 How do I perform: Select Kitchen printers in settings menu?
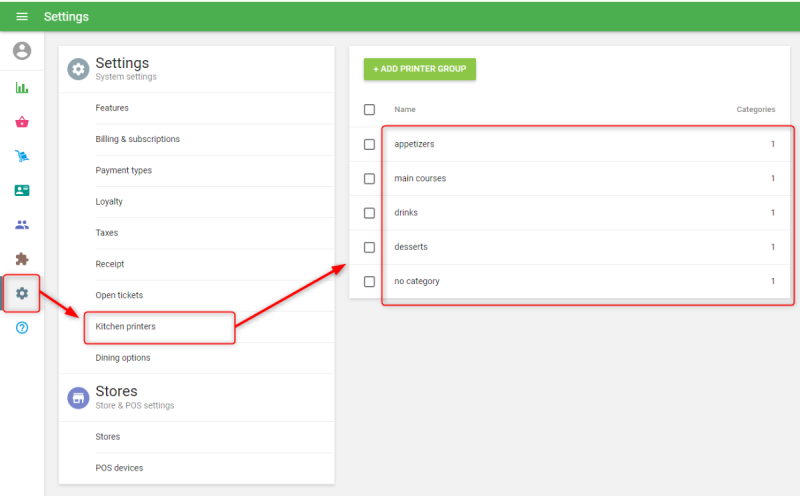coord(126,327)
